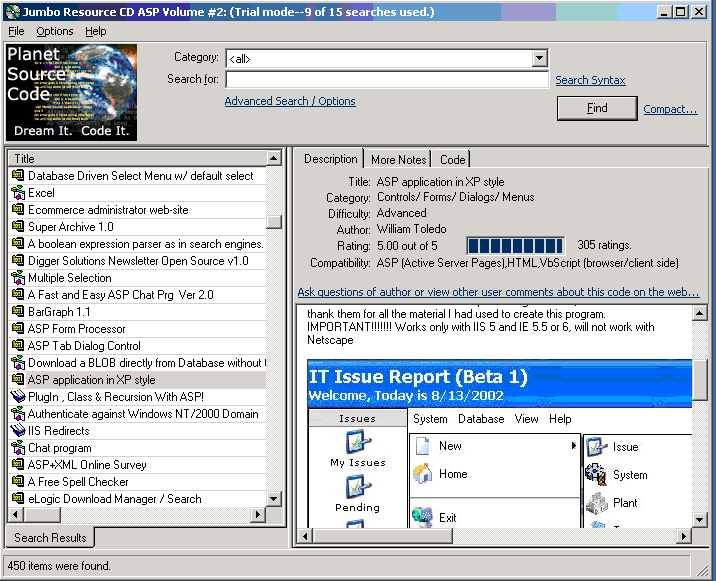Click in the Search for text field
Image resolution: width=716 pixels, height=581 pixels.
pos(386,79)
